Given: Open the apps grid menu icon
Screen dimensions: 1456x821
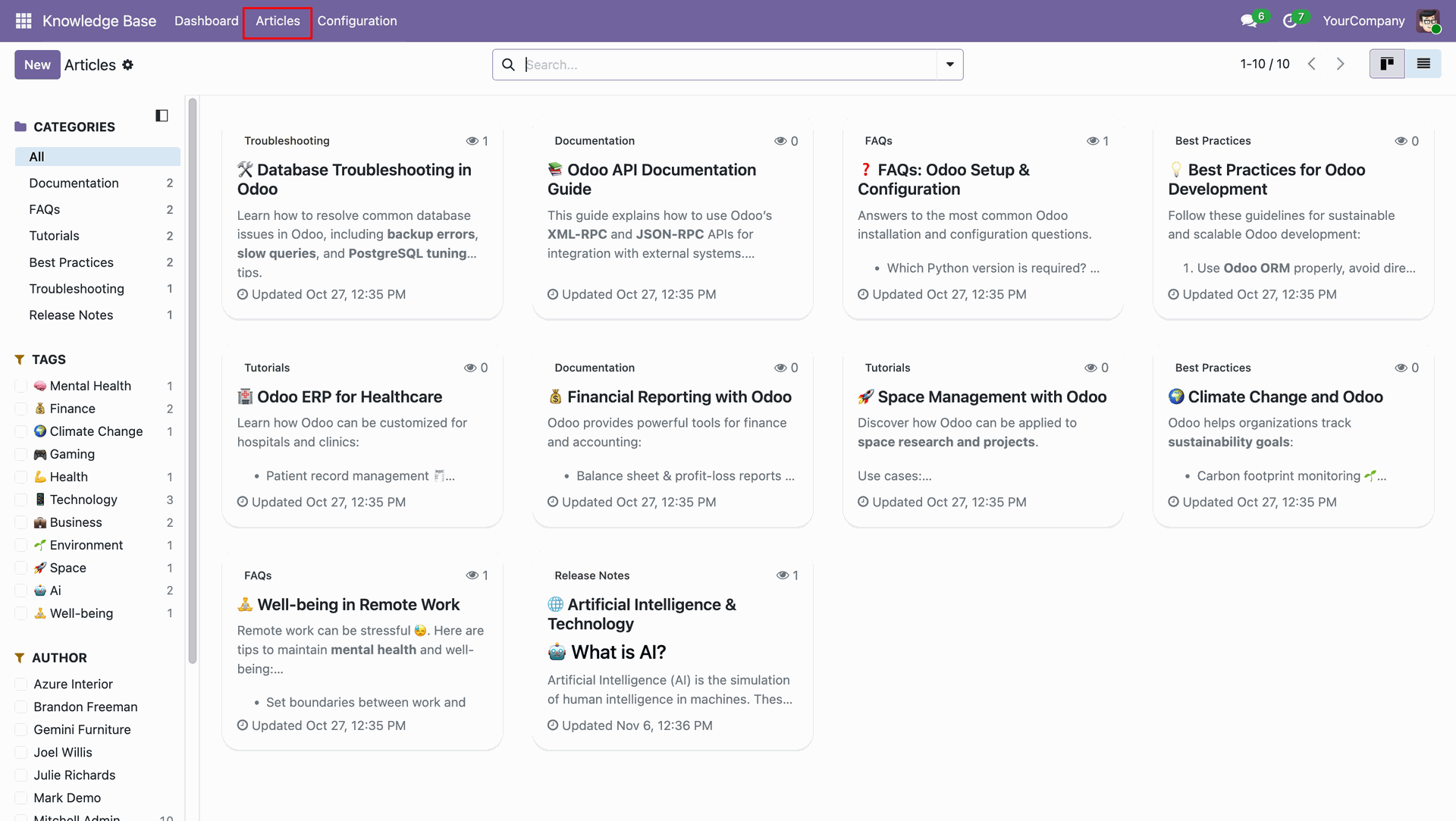Looking at the screenshot, I should pos(24,20).
